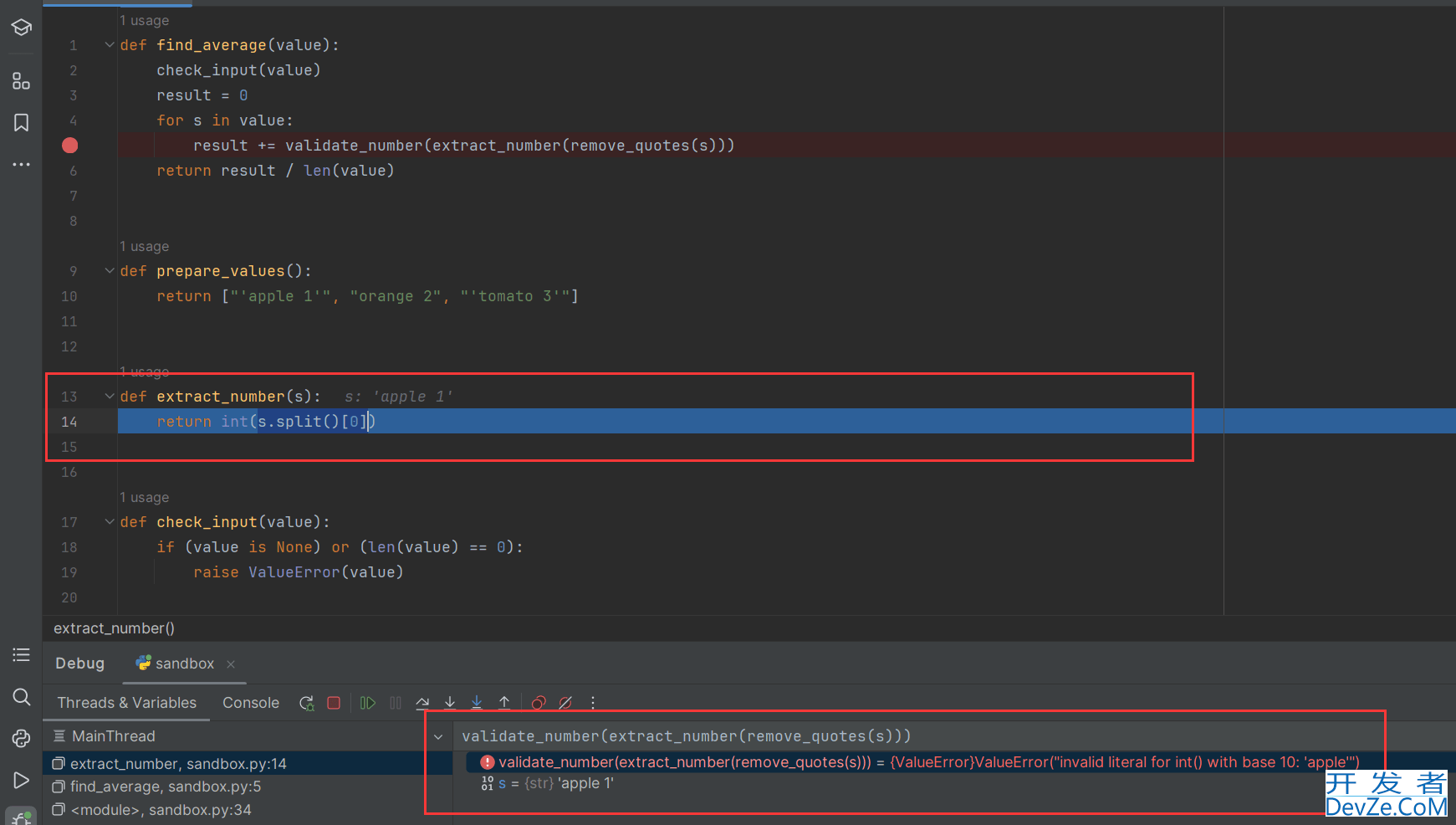The height and width of the screenshot is (825, 1456).
Task: Step into my code only
Action: click(477, 703)
